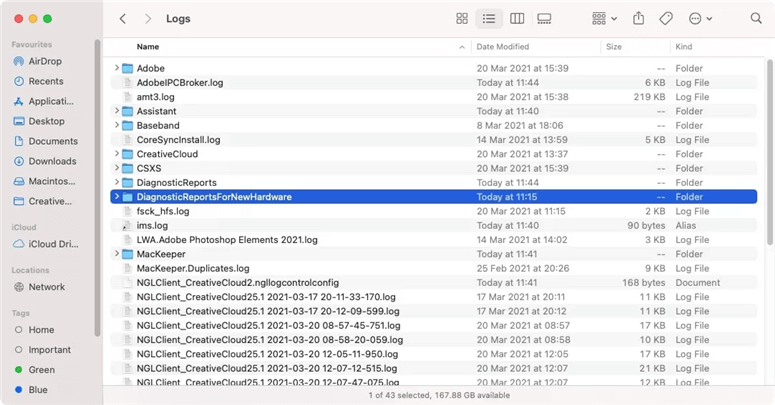This screenshot has width=775, height=405.
Task: Click the Search magnifier icon
Action: 756,19
